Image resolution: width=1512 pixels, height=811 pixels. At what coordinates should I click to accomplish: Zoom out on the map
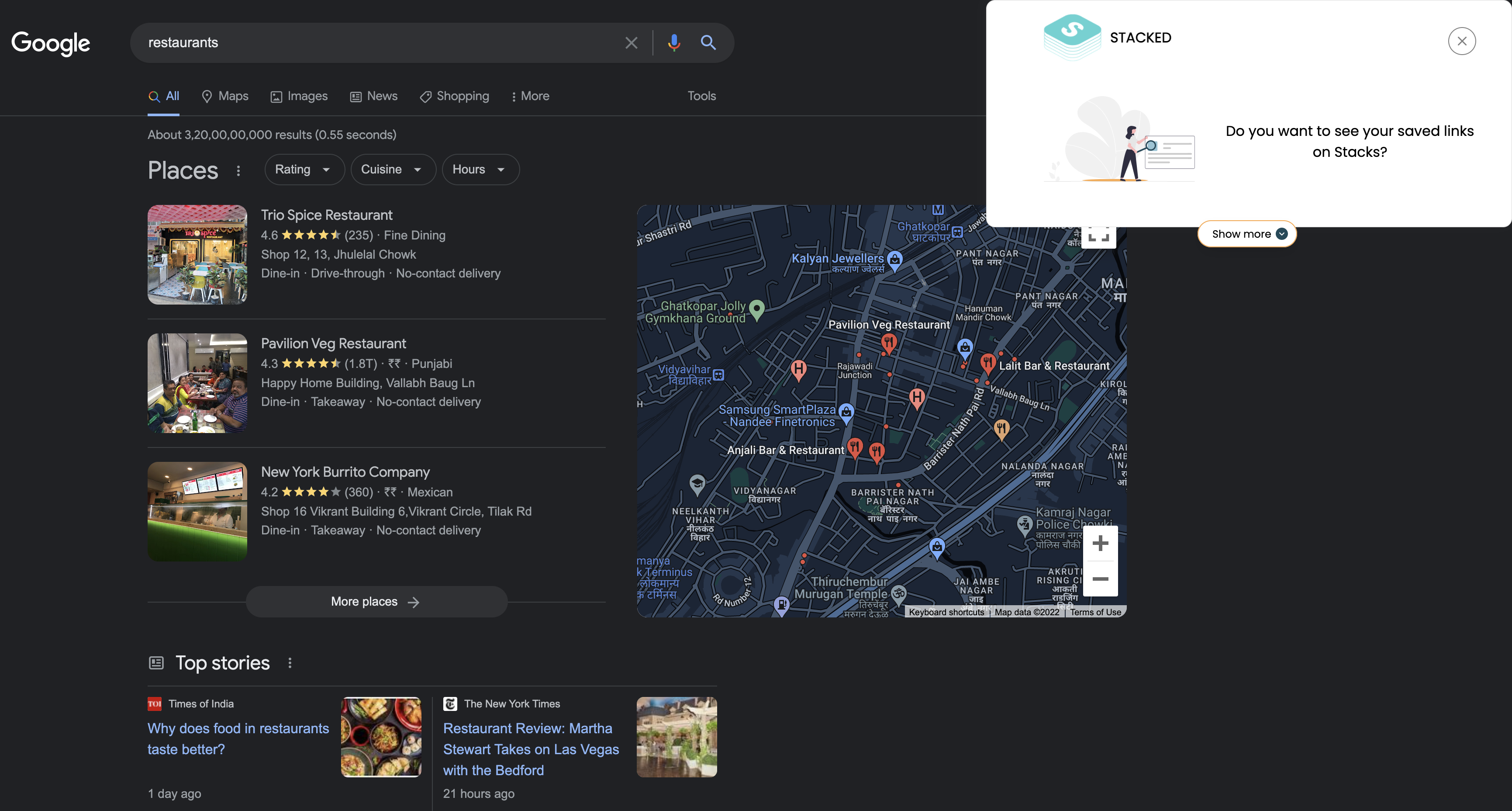[1100, 579]
